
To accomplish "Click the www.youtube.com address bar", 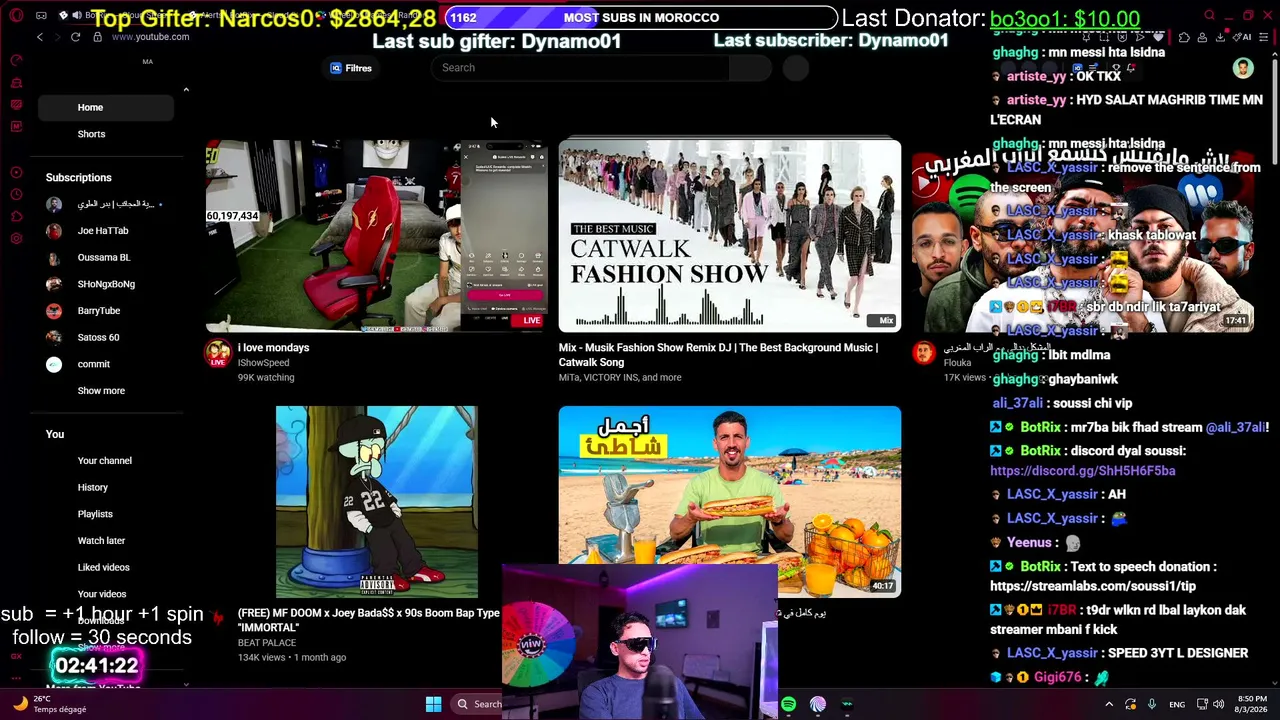I will 150,37.
